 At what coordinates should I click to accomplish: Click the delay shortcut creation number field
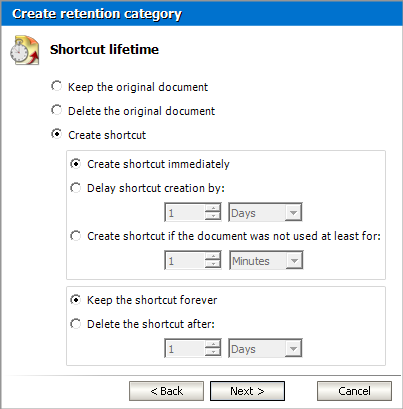click(185, 212)
